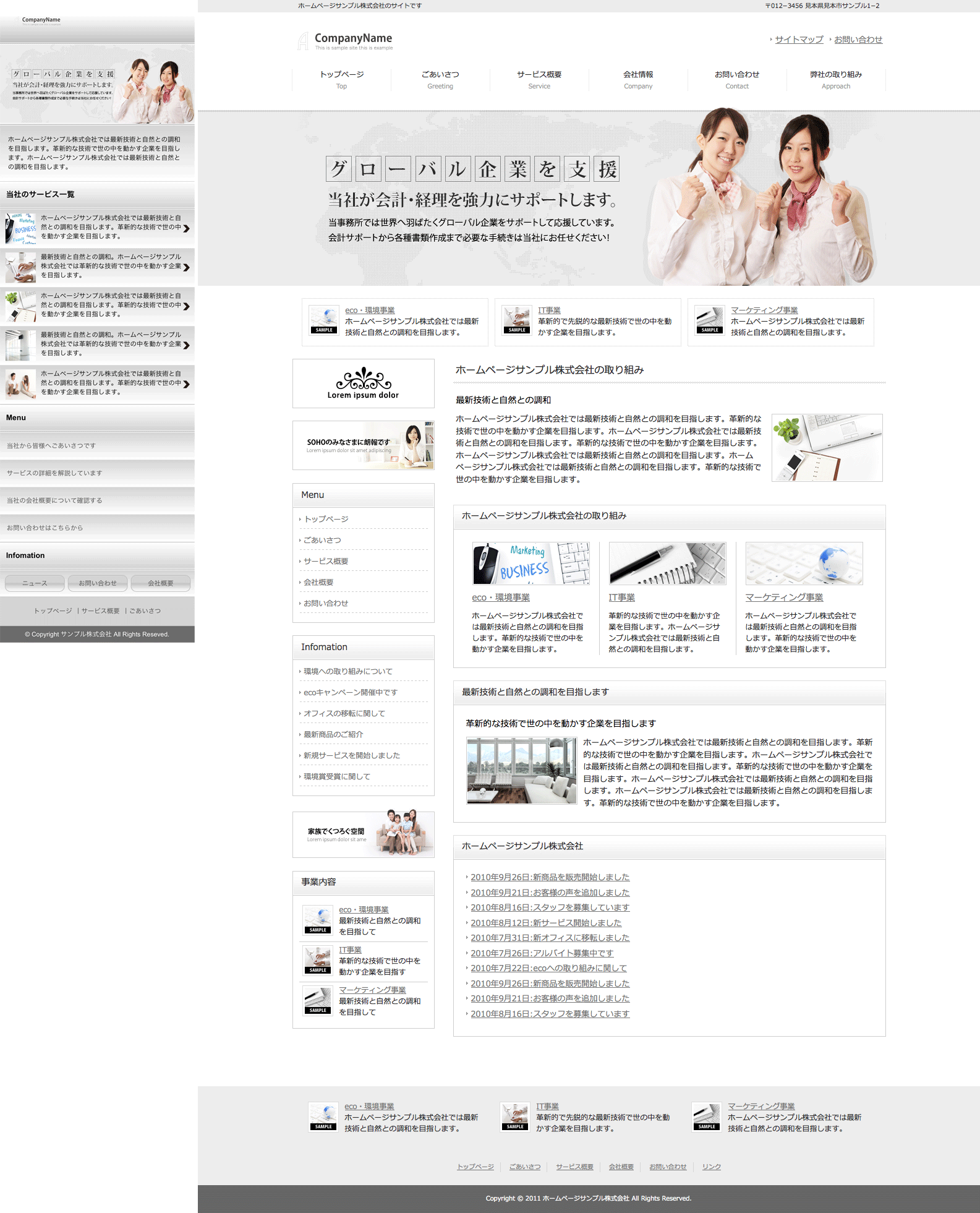Click the Marketing Business image thumbnail
This screenshot has width=980, height=1213.
[x=530, y=564]
